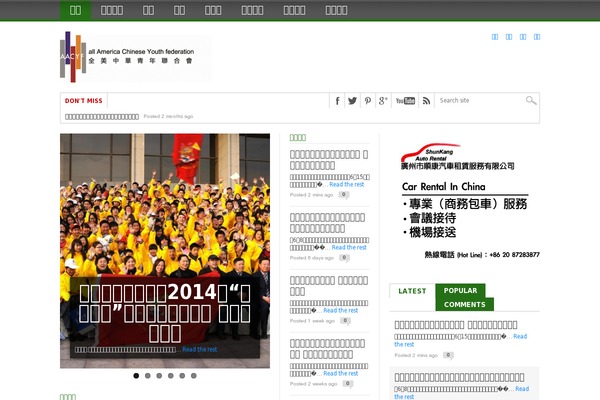Click Read the rest in 6 days ago article

(x=349, y=248)
